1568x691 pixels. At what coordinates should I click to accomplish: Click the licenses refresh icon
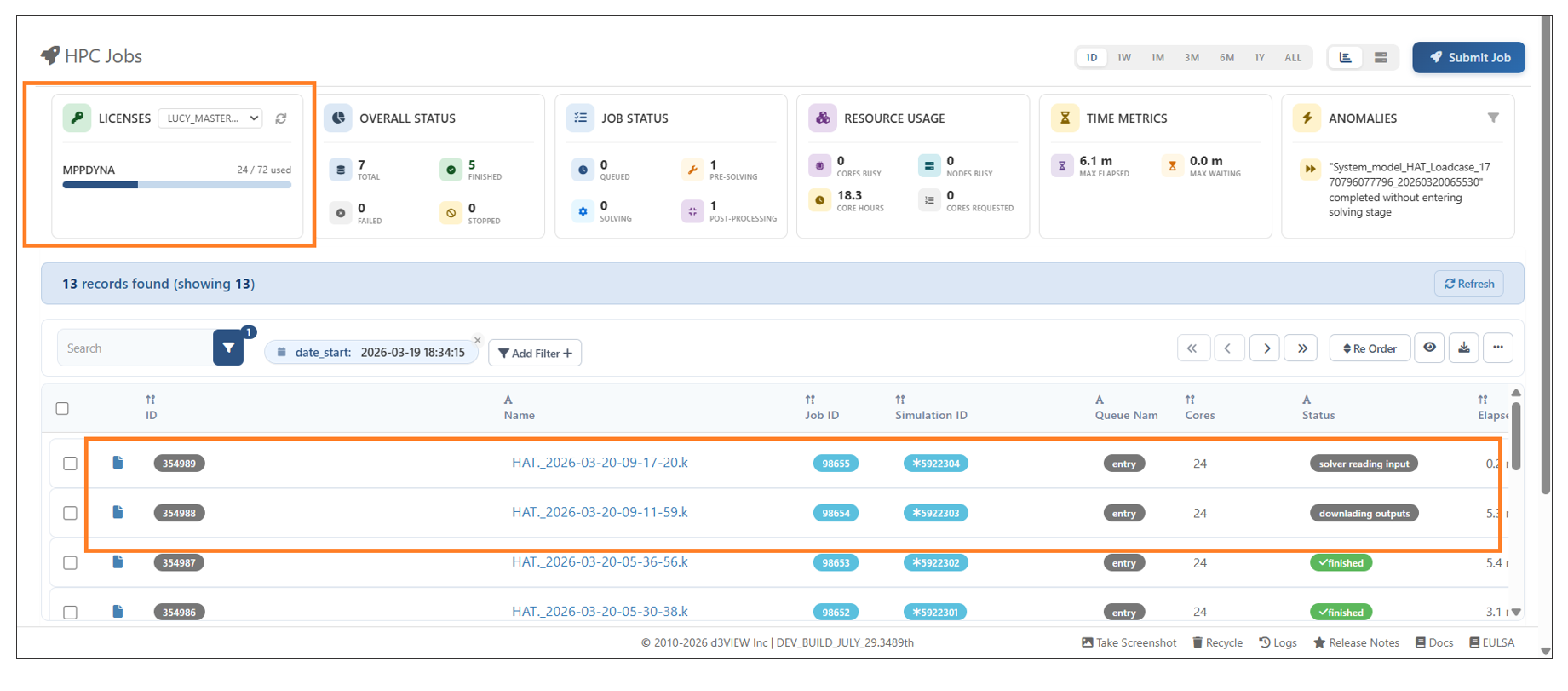(281, 118)
